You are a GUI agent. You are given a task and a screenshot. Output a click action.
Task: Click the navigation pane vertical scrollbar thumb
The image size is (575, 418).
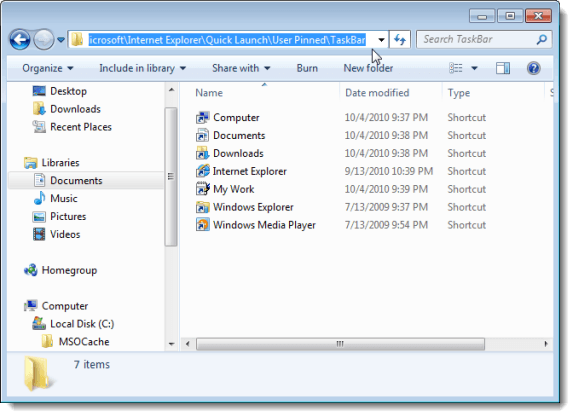[171, 177]
